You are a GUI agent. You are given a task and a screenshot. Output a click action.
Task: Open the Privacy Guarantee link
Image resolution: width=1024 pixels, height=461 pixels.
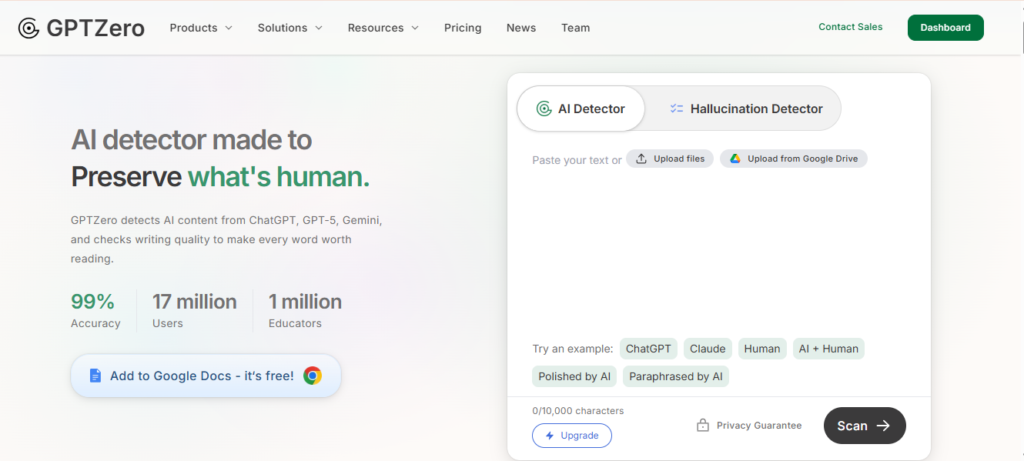(x=749, y=425)
